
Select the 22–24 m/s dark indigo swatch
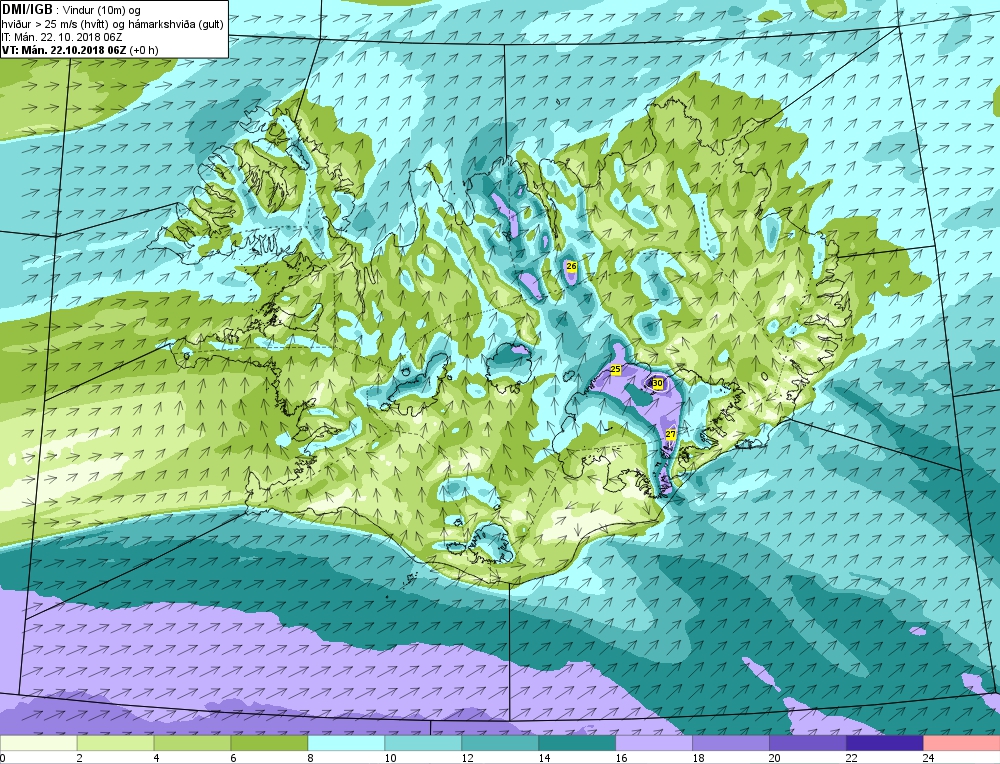pos(885,744)
